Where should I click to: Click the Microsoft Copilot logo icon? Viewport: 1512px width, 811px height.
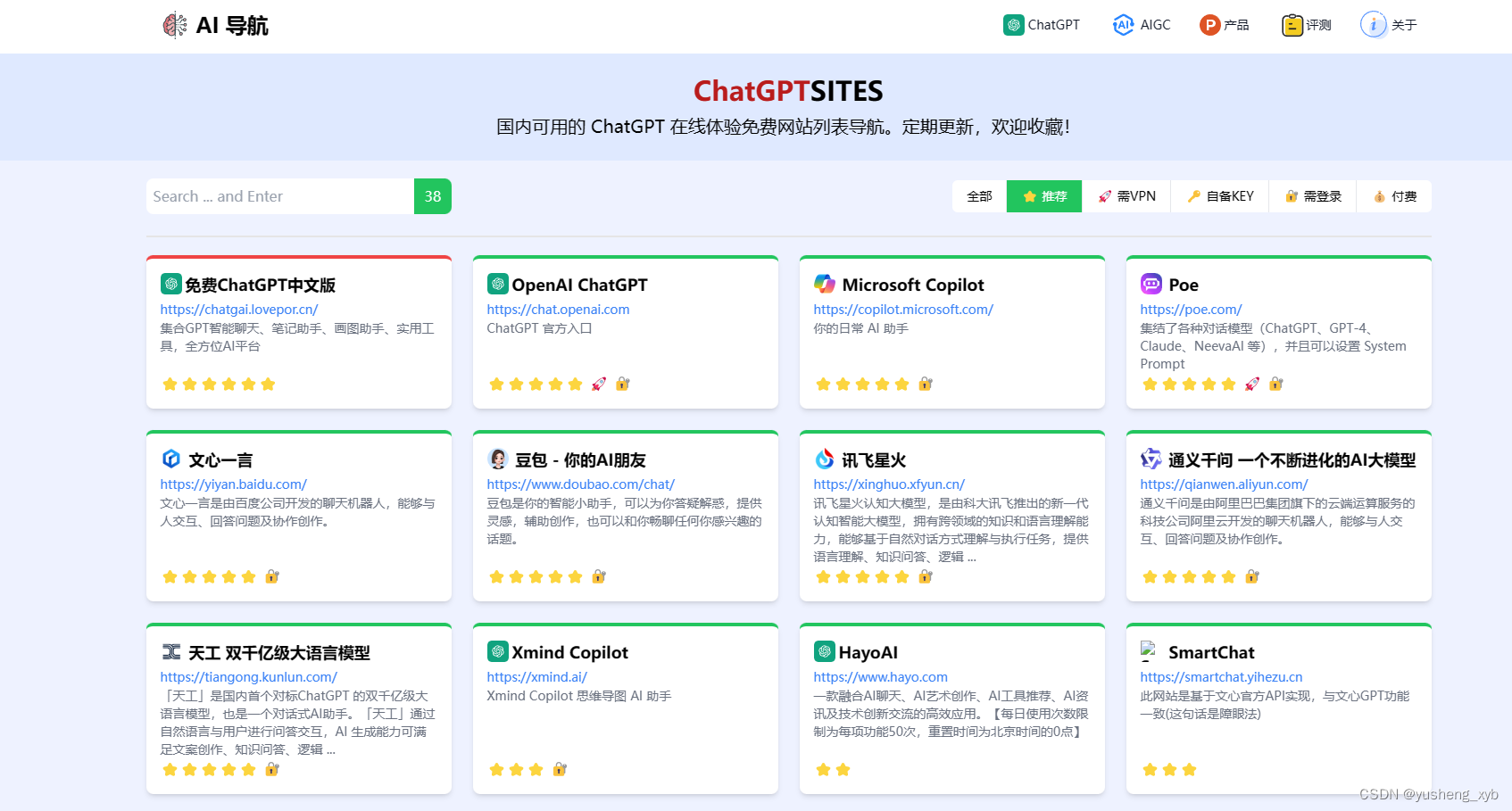825,284
